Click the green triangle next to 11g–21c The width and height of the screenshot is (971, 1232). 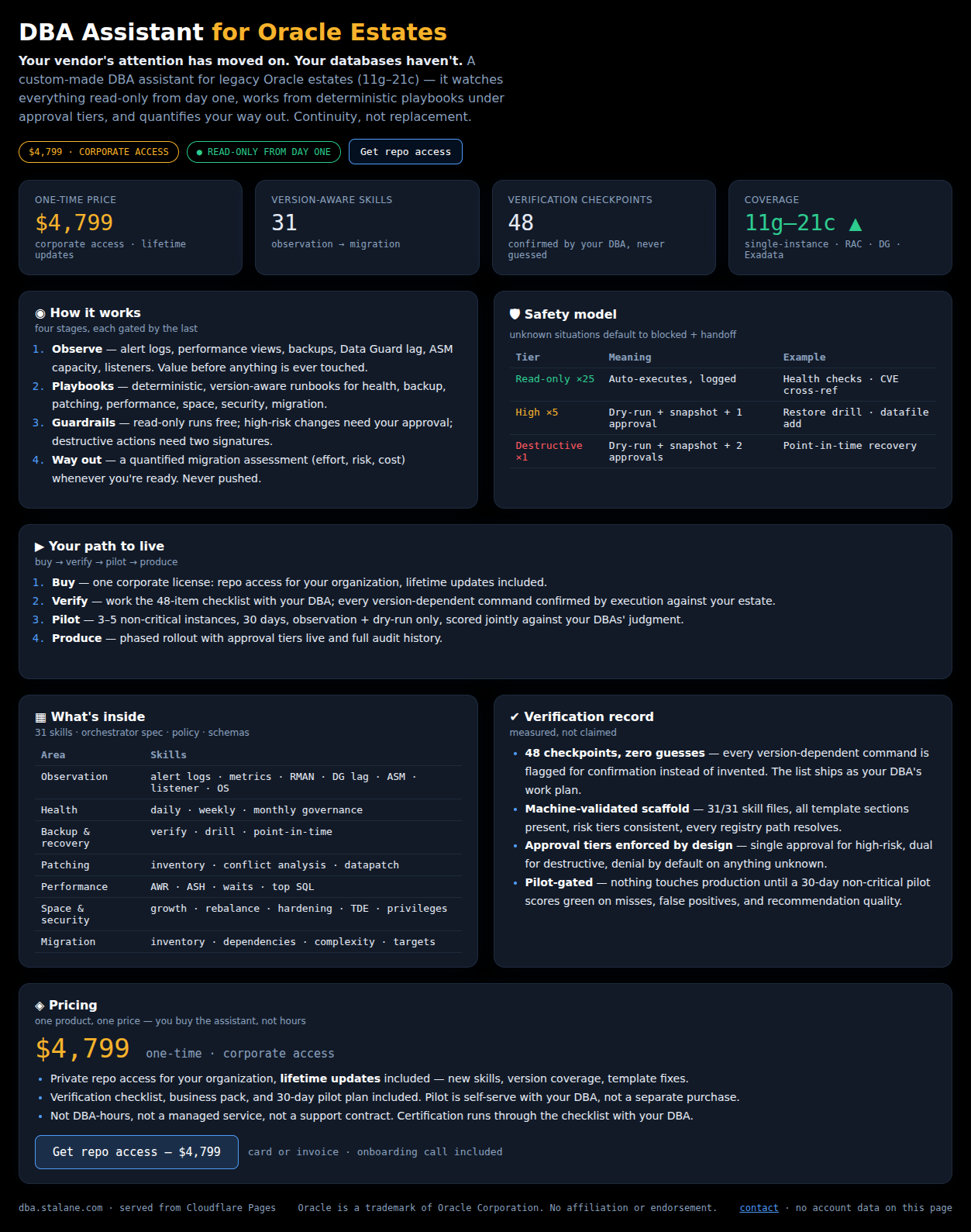[x=856, y=225]
